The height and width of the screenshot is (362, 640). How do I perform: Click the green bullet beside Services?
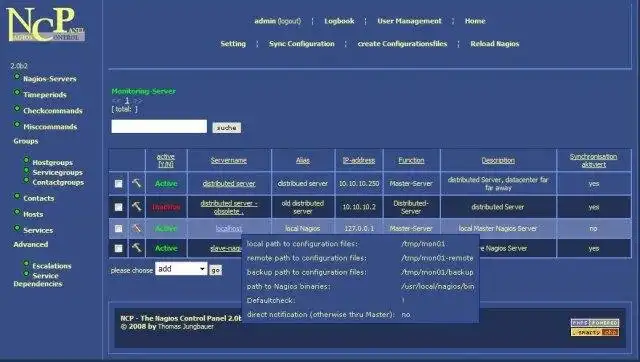tap(17, 228)
